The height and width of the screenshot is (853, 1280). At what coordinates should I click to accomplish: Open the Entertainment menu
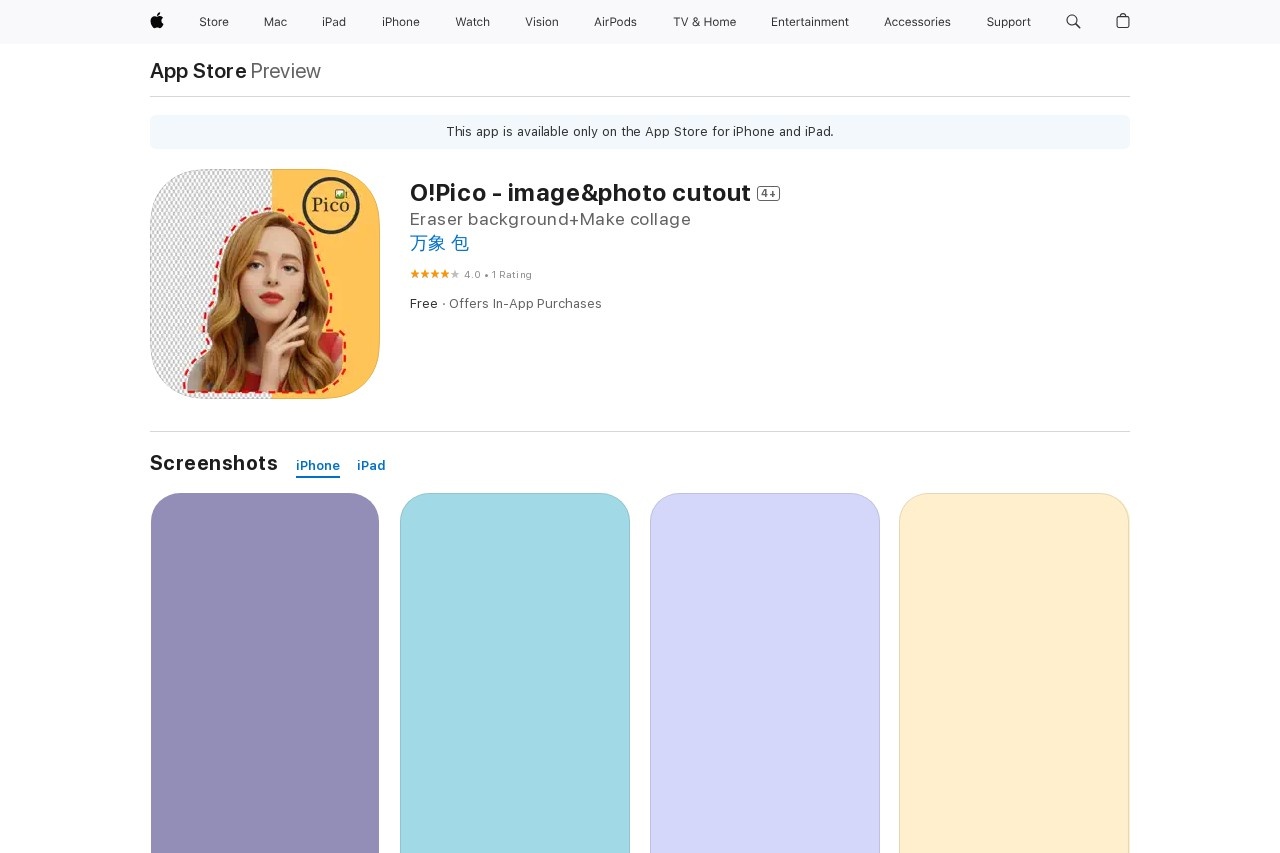(x=810, y=22)
